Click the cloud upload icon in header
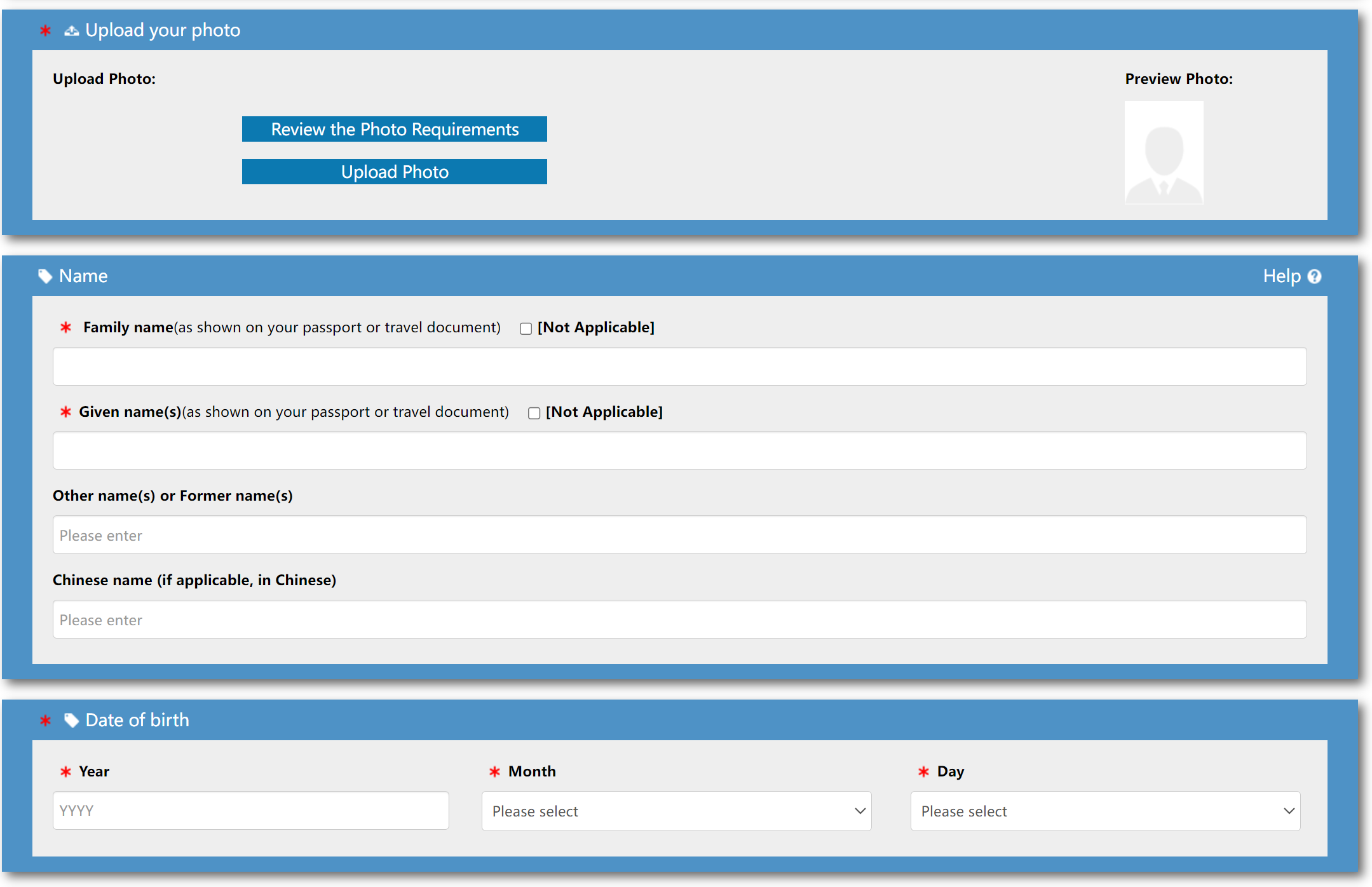 71,30
